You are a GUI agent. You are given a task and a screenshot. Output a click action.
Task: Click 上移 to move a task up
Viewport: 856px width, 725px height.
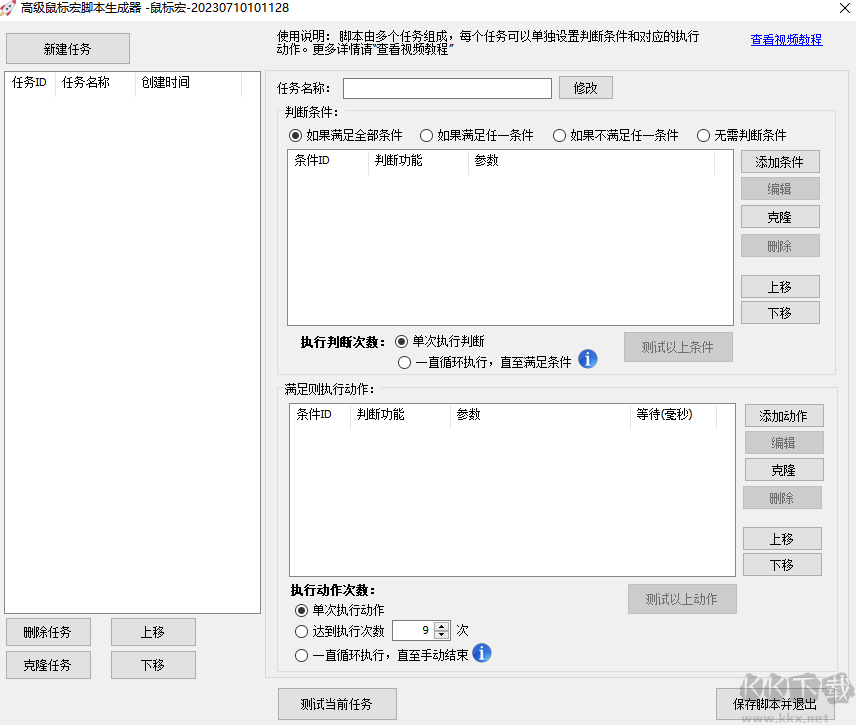pyautogui.click(x=153, y=632)
